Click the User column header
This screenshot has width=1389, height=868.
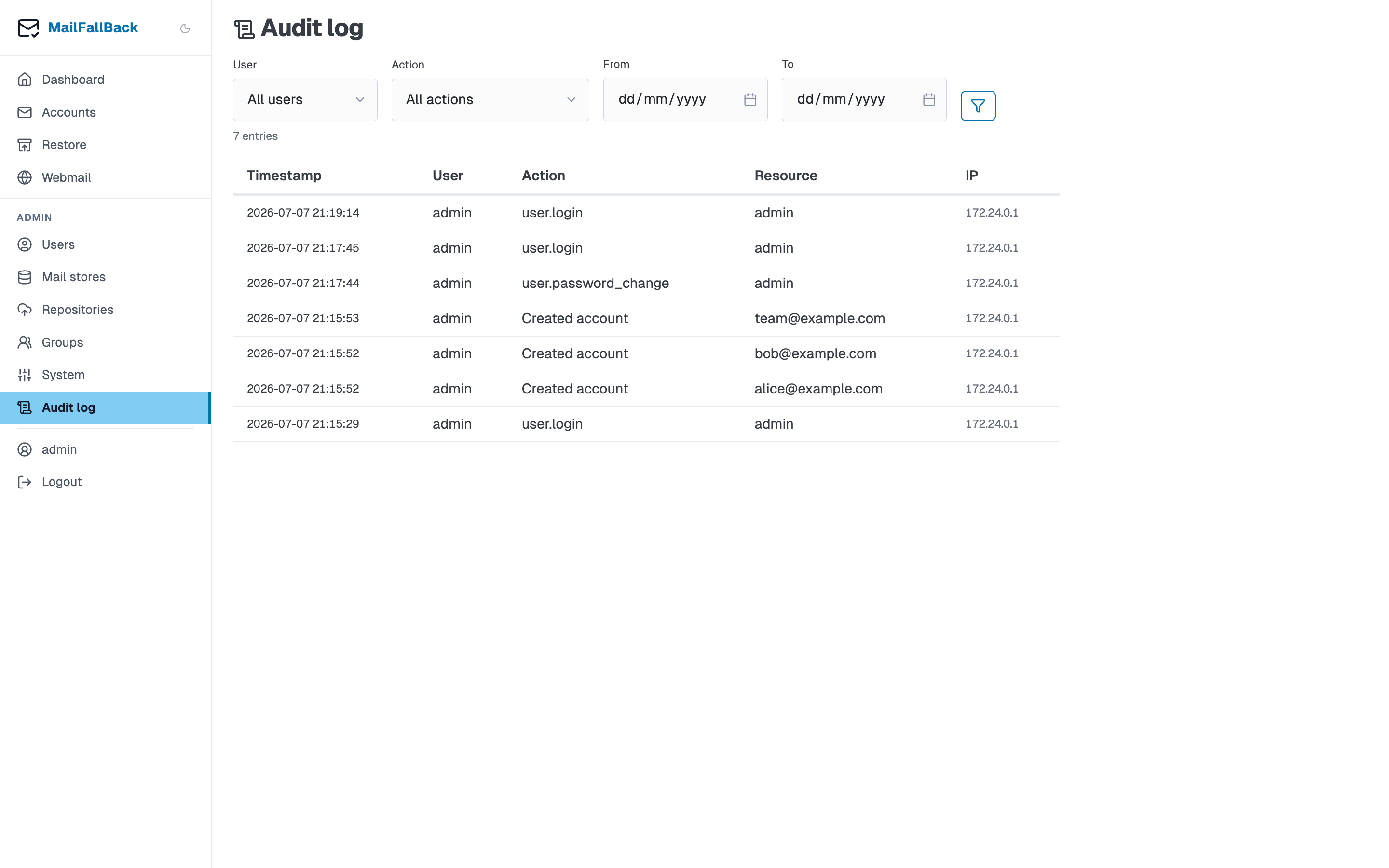coord(448,176)
